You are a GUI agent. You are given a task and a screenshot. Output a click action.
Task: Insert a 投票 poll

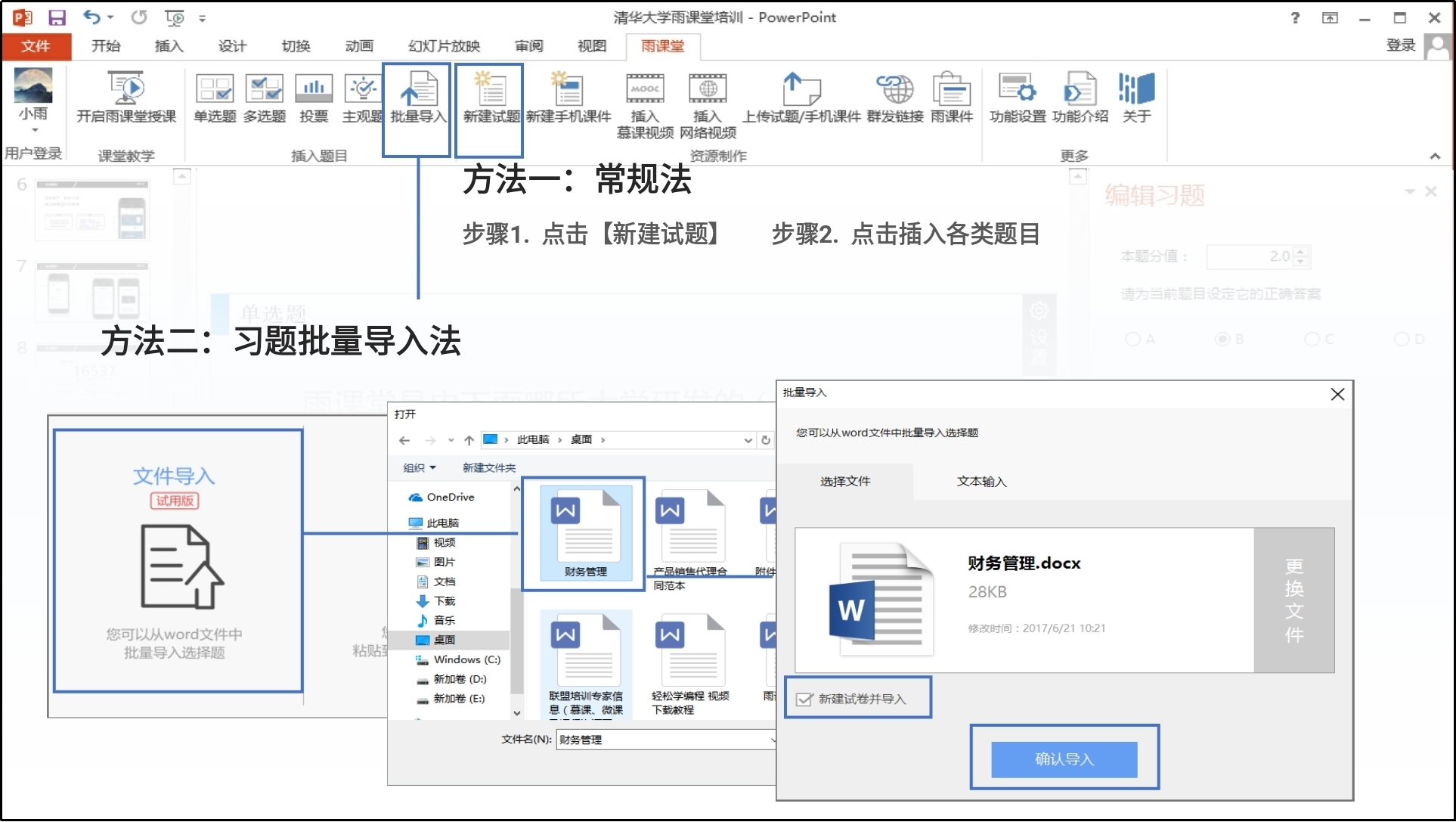tap(314, 96)
